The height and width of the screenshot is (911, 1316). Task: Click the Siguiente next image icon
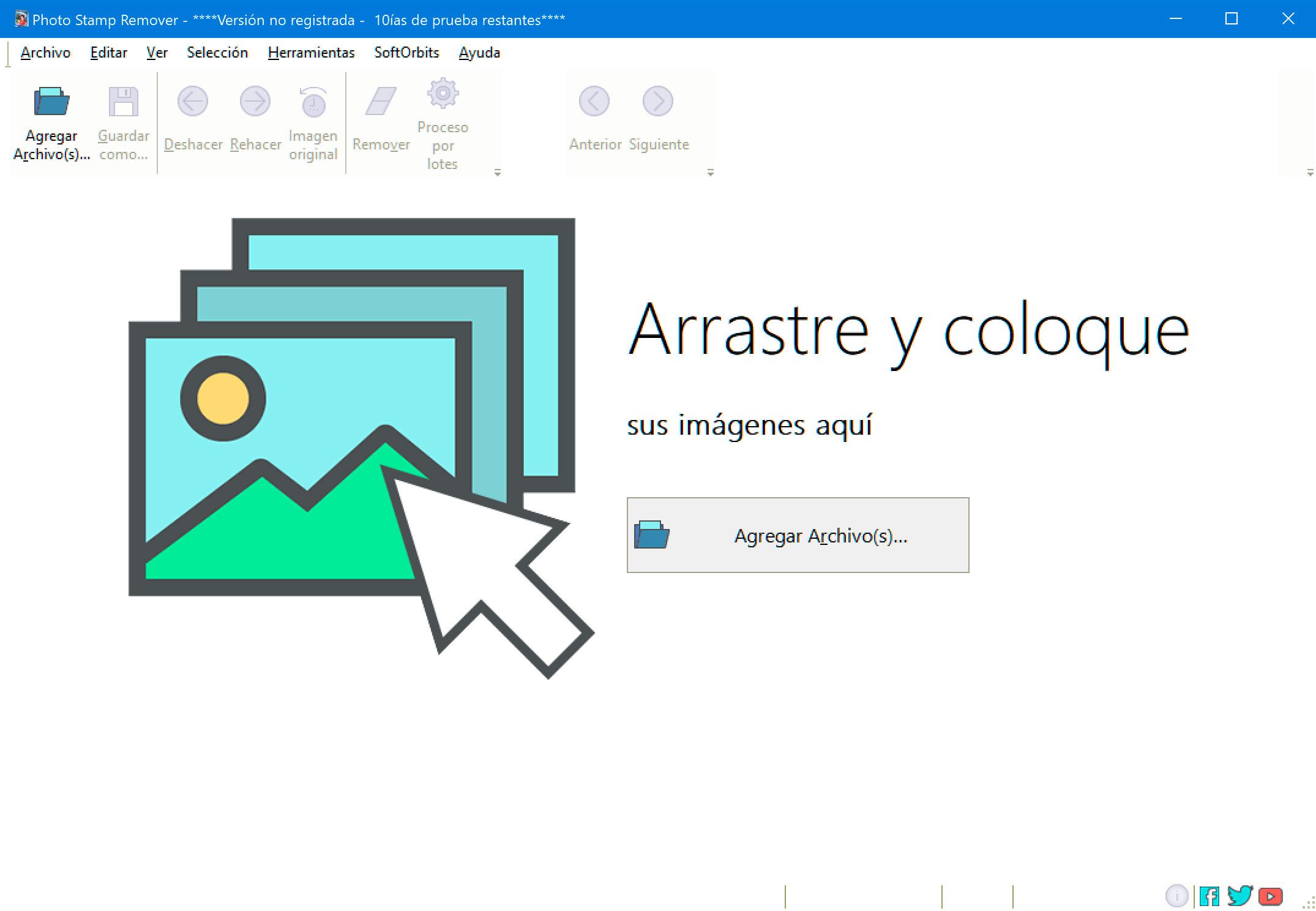658,101
